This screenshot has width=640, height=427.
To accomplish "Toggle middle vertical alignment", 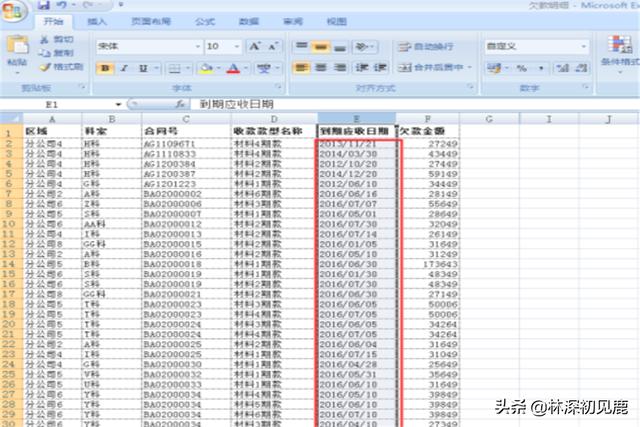I will [x=320, y=47].
